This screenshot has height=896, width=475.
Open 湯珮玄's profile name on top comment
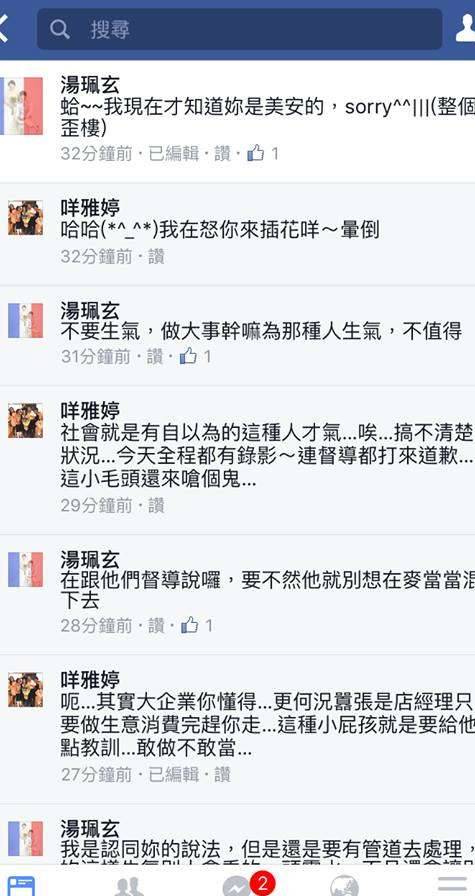(90, 85)
